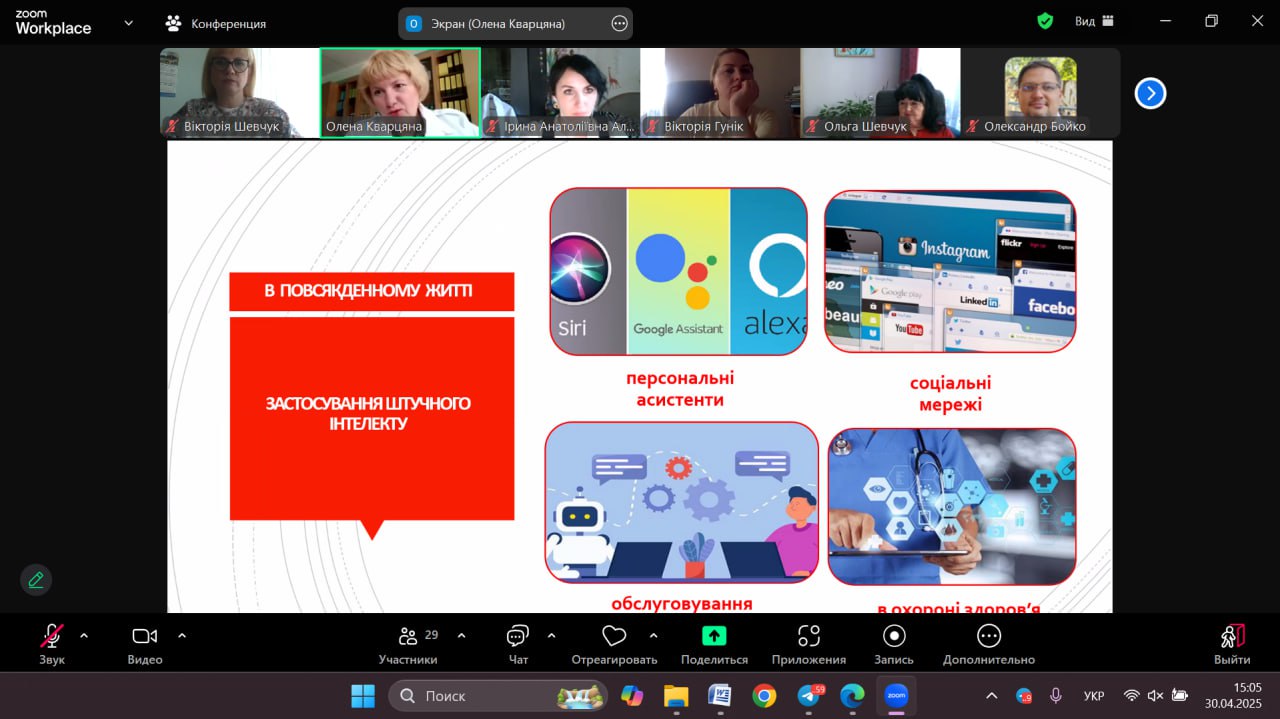1280x719 pixels.
Task: Open the Дополнительно more options icon
Action: pyautogui.click(x=988, y=637)
